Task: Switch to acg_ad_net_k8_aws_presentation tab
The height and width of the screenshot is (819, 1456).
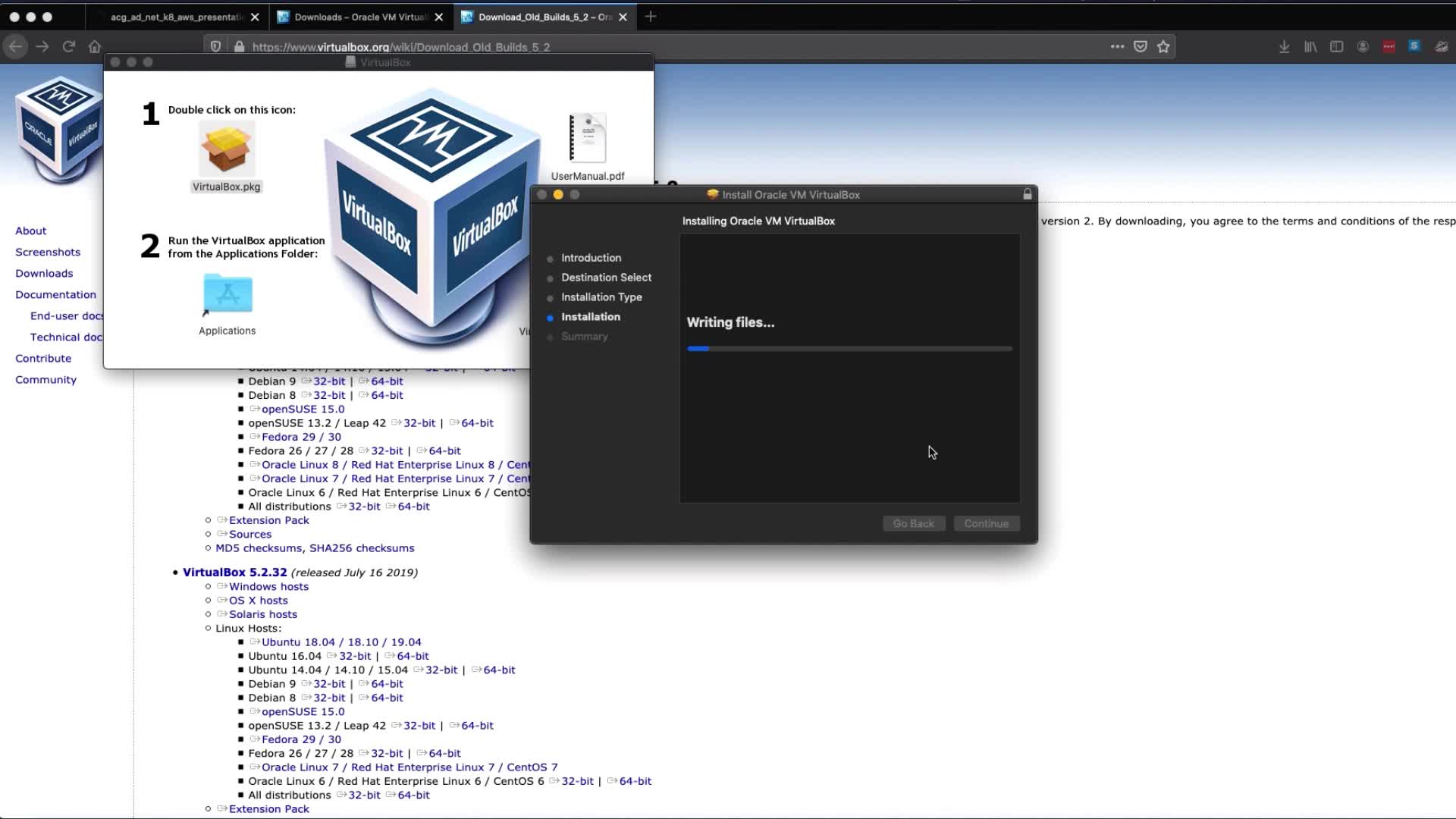Action: (x=176, y=17)
